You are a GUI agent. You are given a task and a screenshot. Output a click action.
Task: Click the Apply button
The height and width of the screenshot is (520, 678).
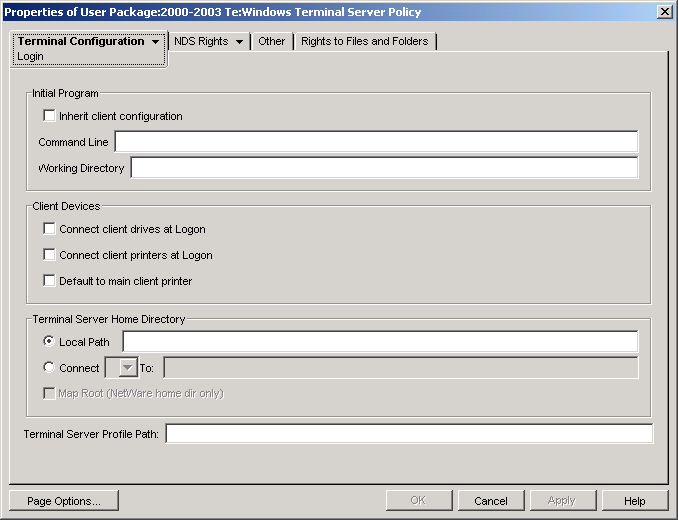[563, 501]
